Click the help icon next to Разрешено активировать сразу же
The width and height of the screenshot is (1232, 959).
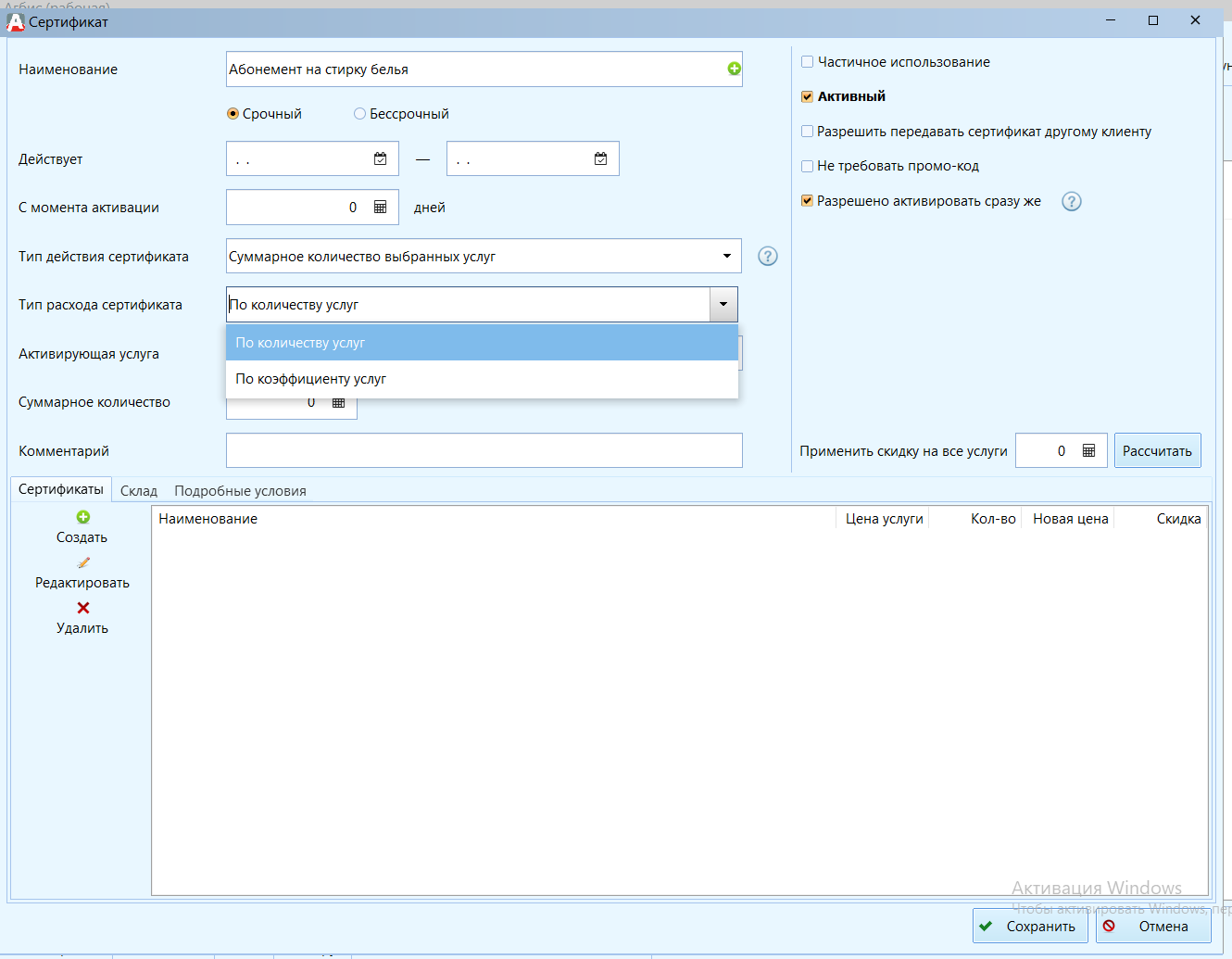click(1072, 201)
